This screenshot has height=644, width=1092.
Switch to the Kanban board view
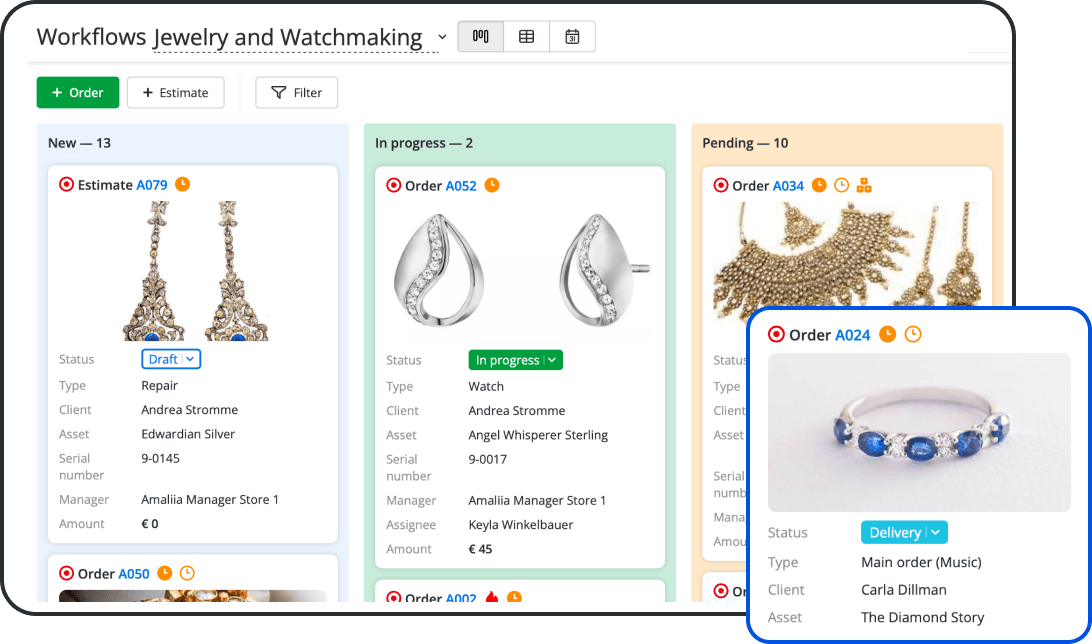480,36
